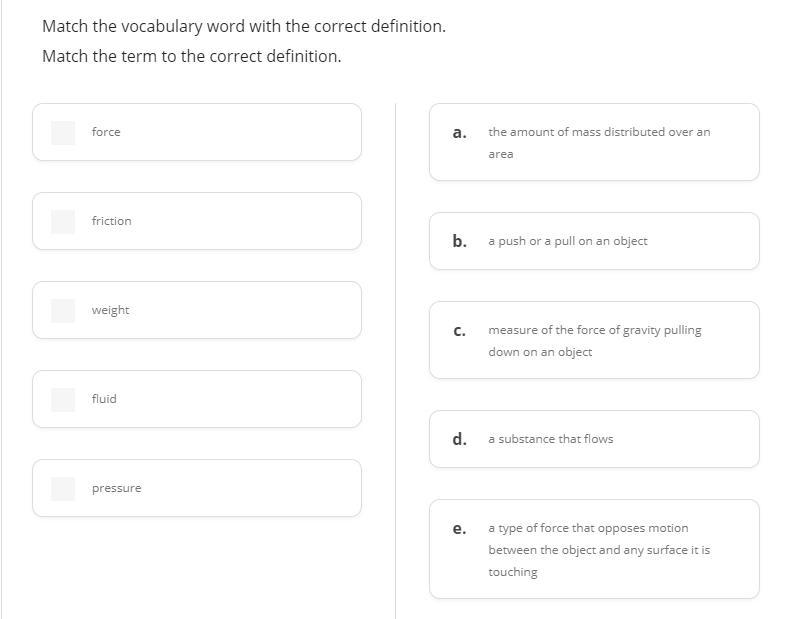
Task: Click the letter 'c.' definition label
Action: pos(459,330)
